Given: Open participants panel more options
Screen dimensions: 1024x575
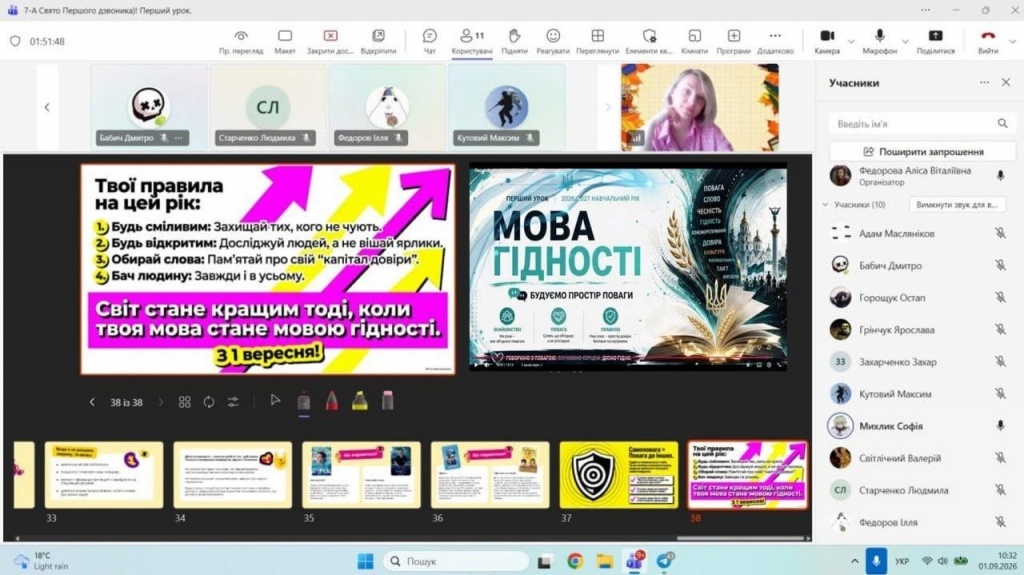Looking at the screenshot, I should coord(984,82).
